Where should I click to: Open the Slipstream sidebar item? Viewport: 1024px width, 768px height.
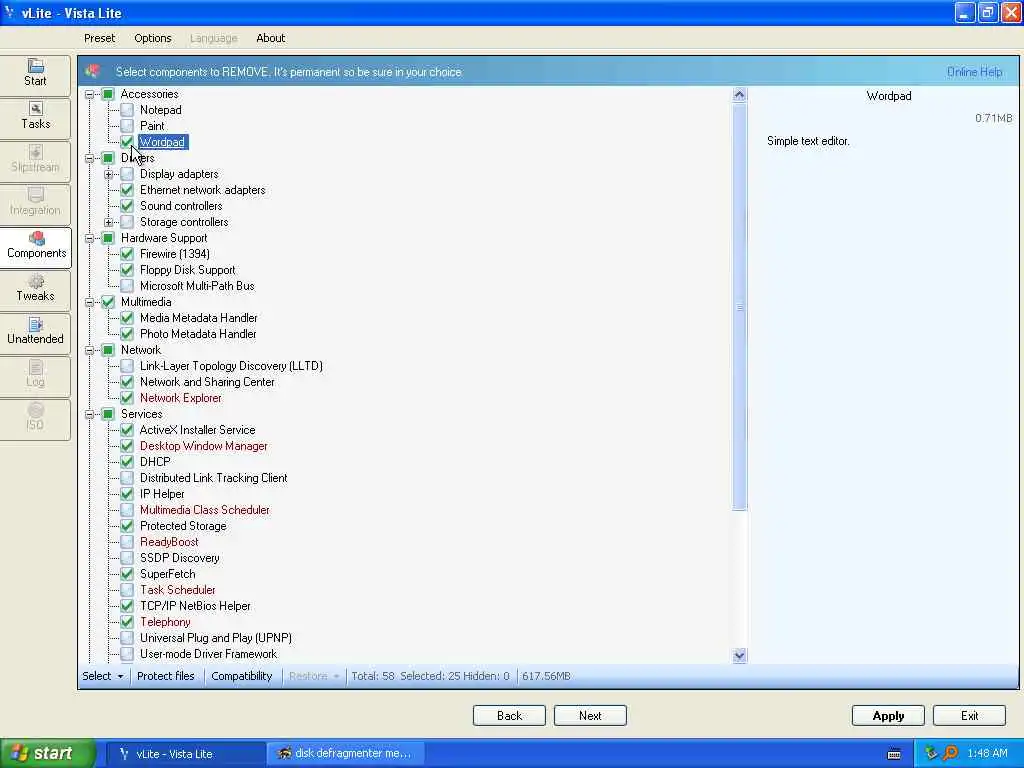pos(35,160)
